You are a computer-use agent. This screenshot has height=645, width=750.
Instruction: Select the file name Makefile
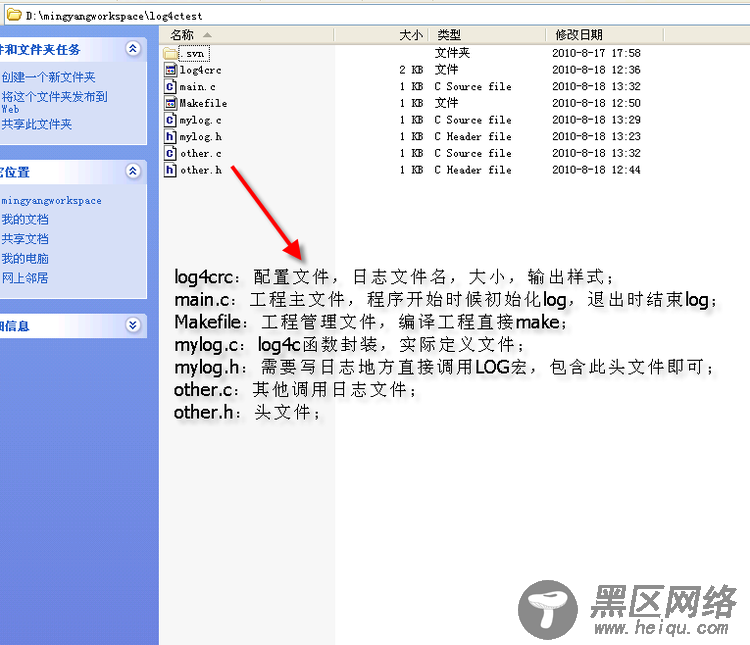203,103
